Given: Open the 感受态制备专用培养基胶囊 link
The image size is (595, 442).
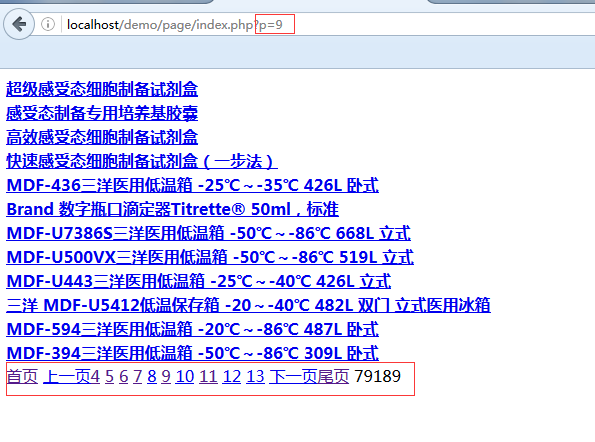Looking at the screenshot, I should coord(102,113).
